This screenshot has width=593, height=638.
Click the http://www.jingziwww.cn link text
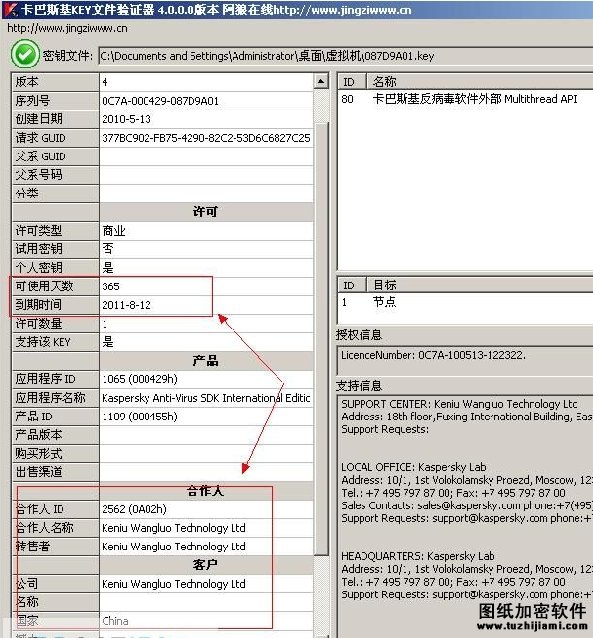point(67,28)
